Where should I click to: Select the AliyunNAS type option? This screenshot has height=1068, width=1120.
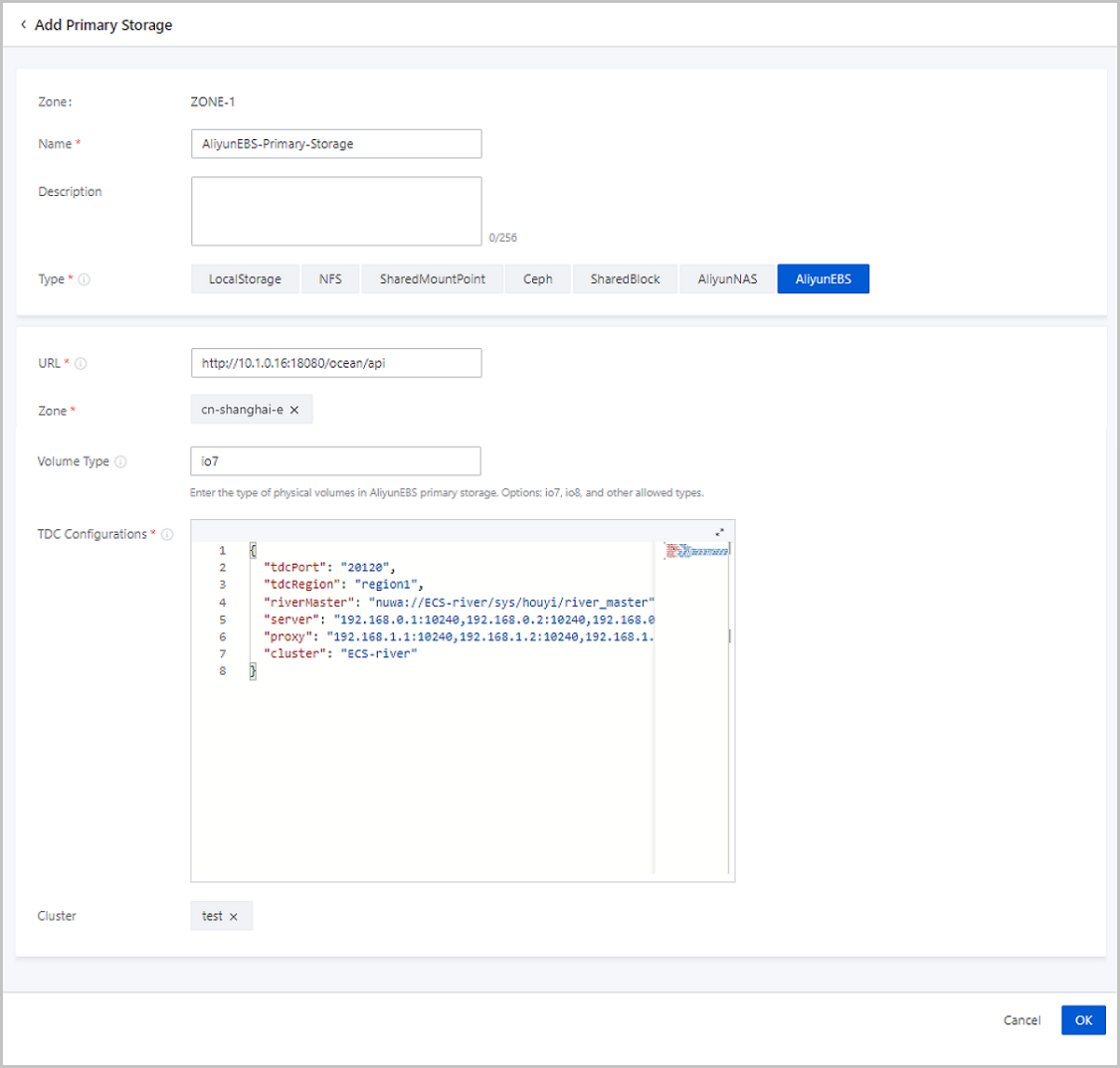coord(727,279)
